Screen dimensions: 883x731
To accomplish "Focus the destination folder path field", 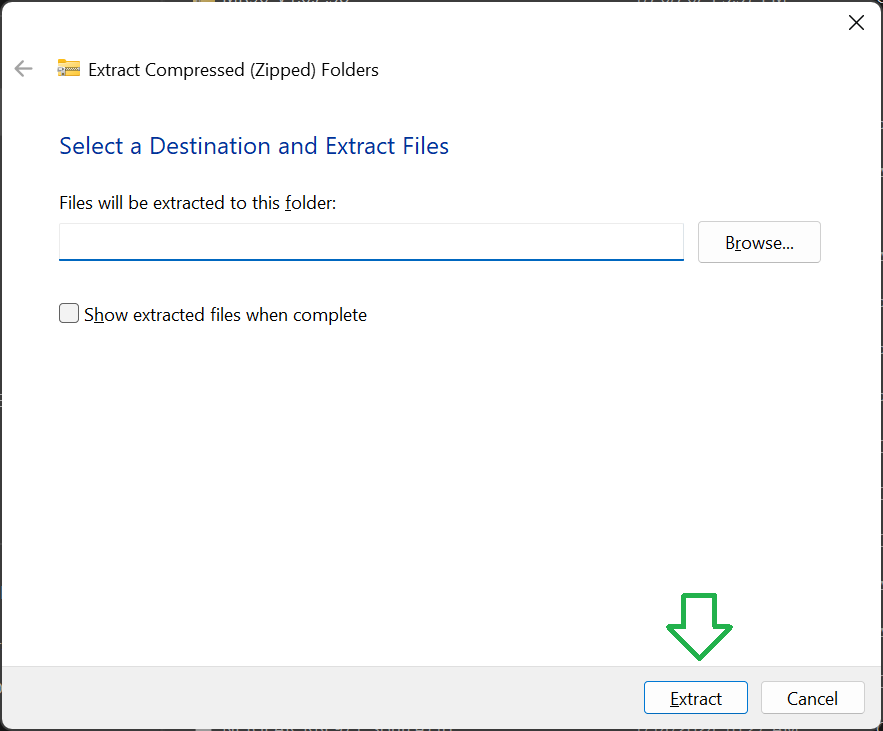I will point(371,242).
